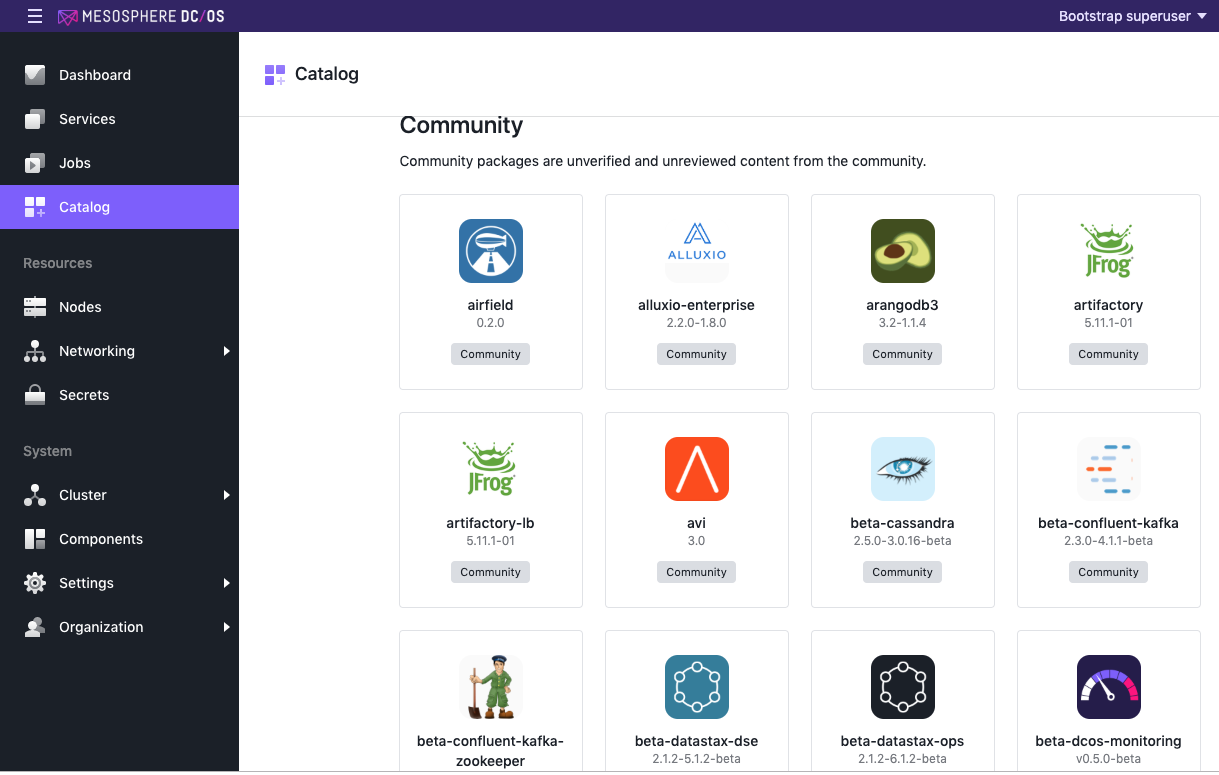
Task: Click the Community badge on avi card
Action: (x=697, y=572)
